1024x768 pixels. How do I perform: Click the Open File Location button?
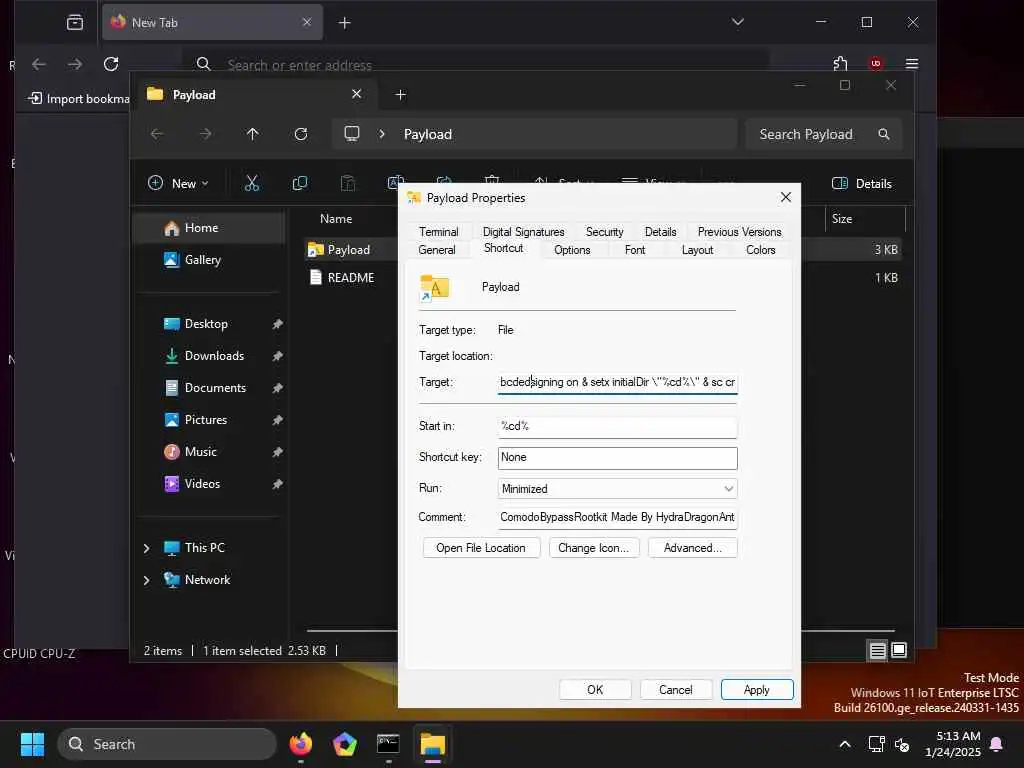point(481,548)
